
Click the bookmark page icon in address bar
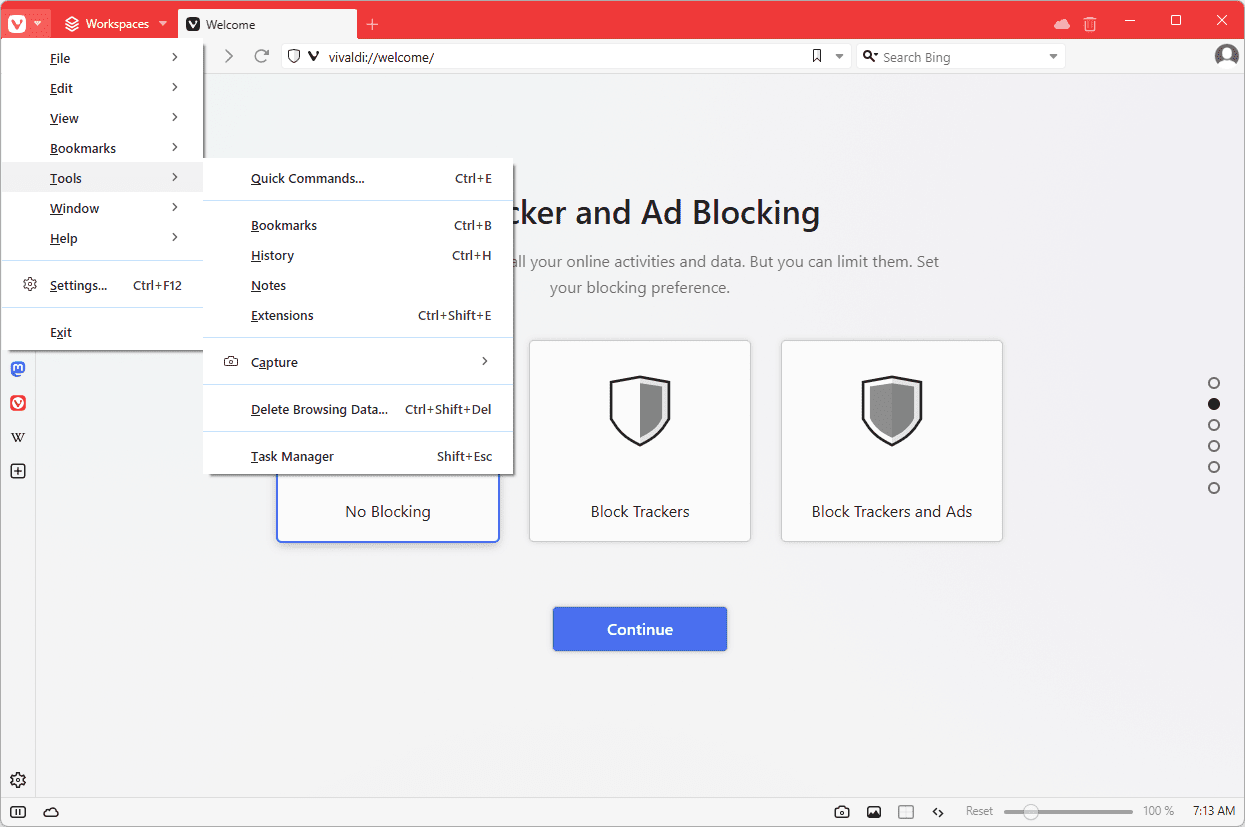point(817,57)
